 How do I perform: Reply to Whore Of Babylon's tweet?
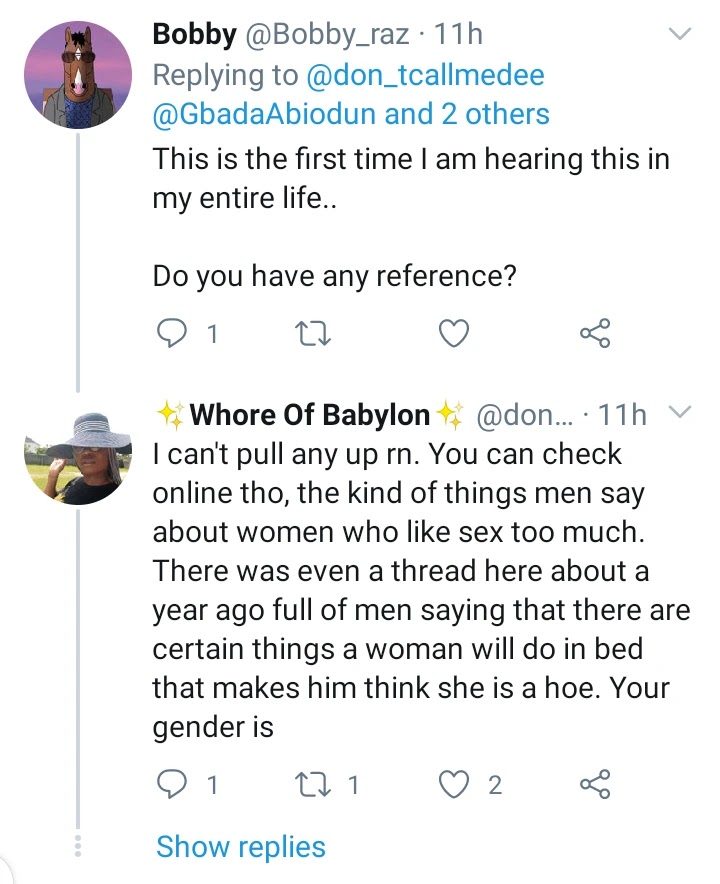point(174,785)
